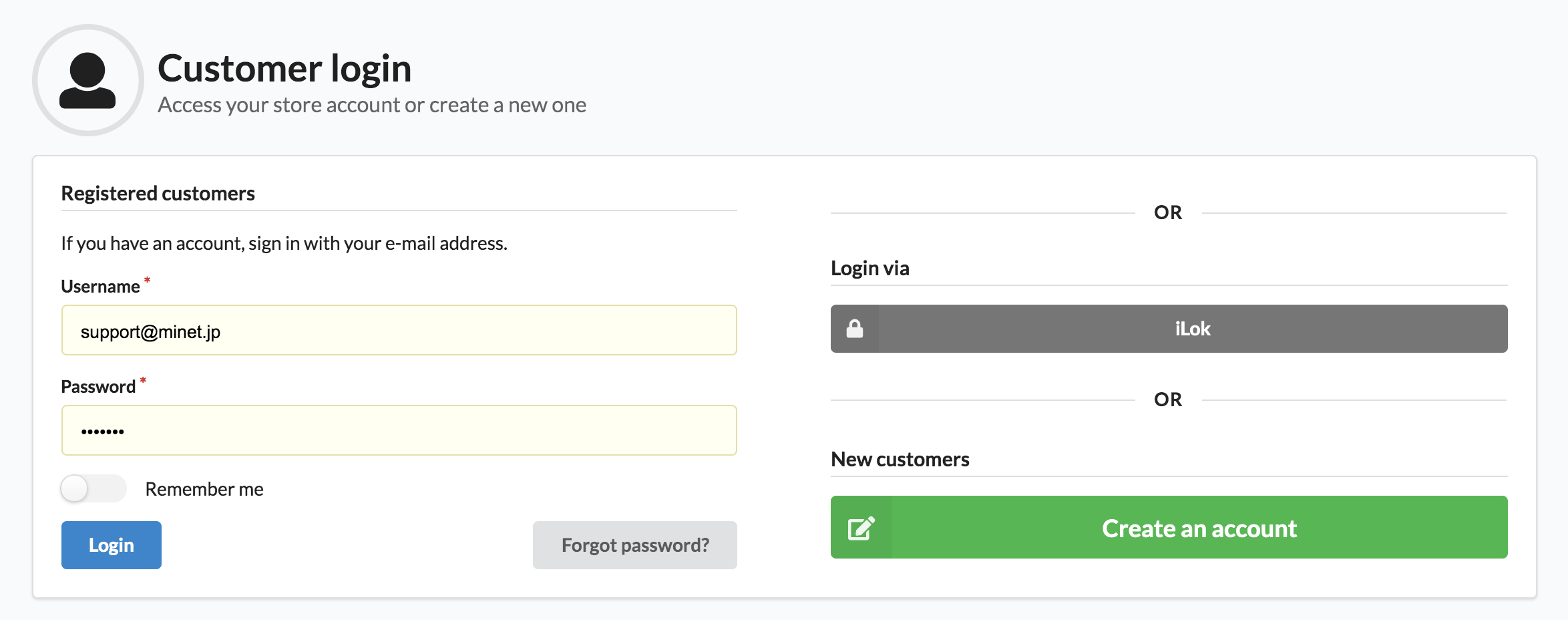Click the pencil icon beside Create an account
Viewport: 1568px width, 620px height.
tap(861, 528)
